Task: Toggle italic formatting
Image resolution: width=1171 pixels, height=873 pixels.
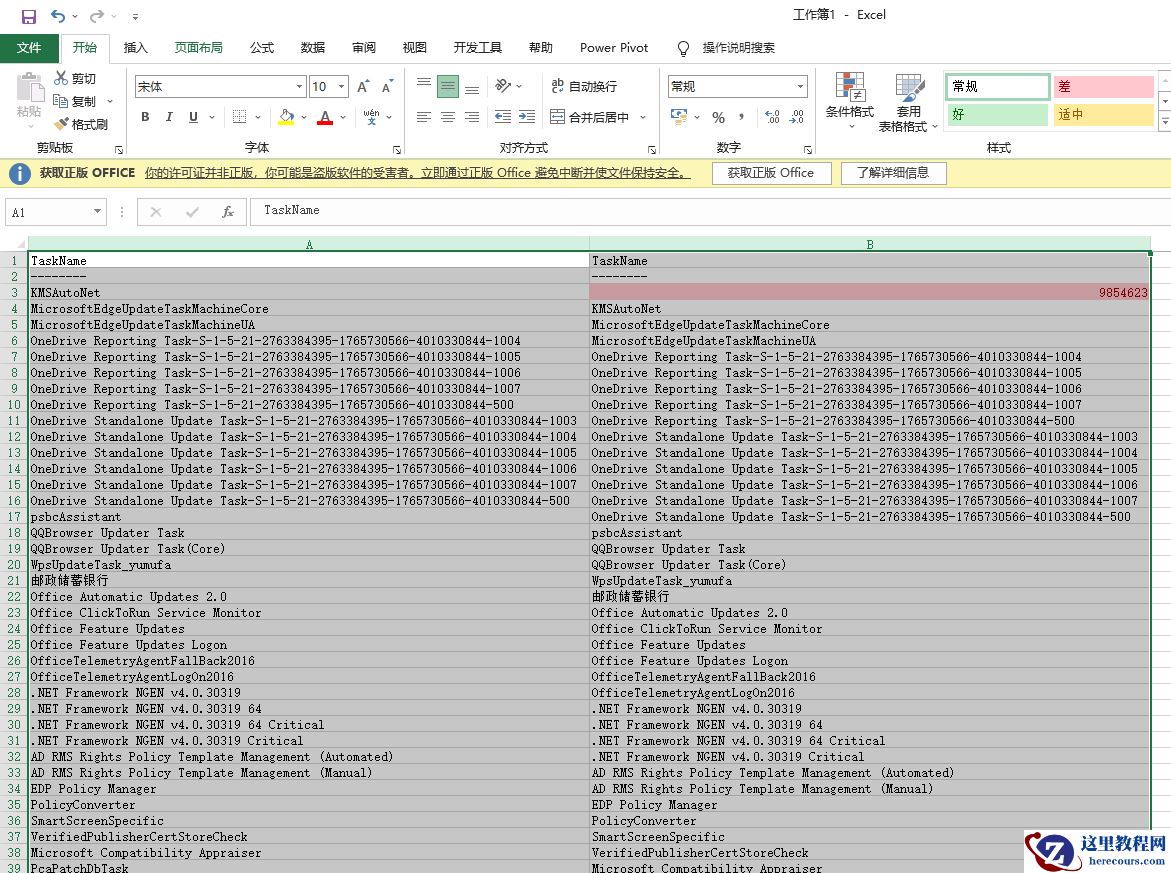Action: click(x=169, y=117)
